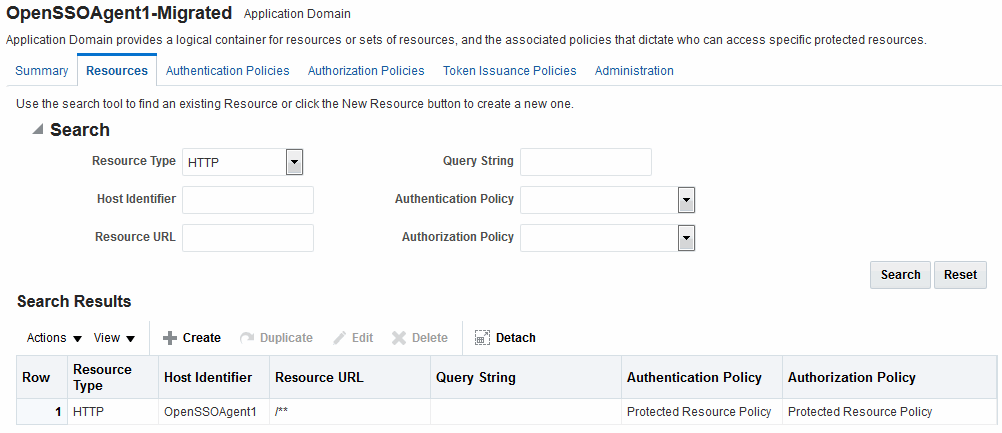This screenshot has width=1002, height=433.
Task: Select row 1 number cell
Action: (x=42, y=412)
